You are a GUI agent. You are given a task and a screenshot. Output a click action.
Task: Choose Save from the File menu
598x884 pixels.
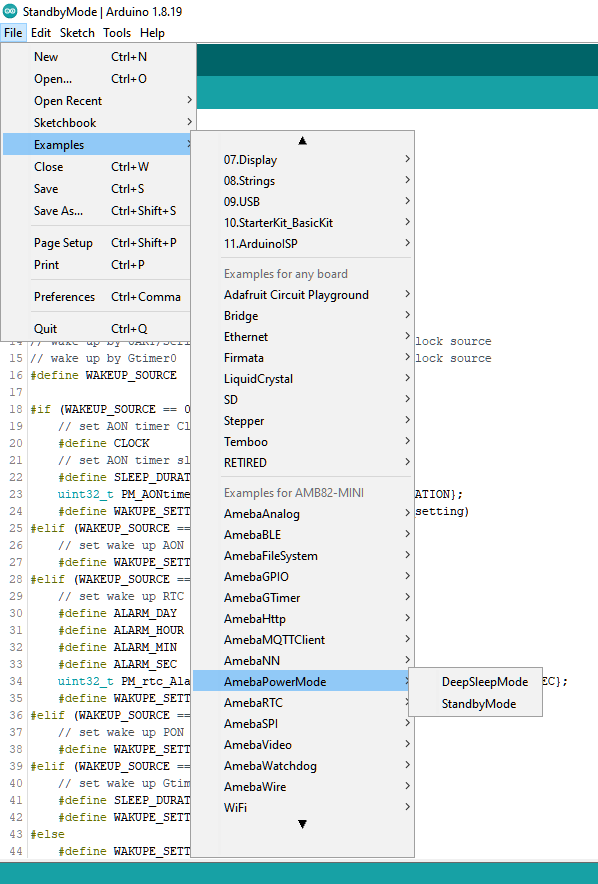point(99,189)
